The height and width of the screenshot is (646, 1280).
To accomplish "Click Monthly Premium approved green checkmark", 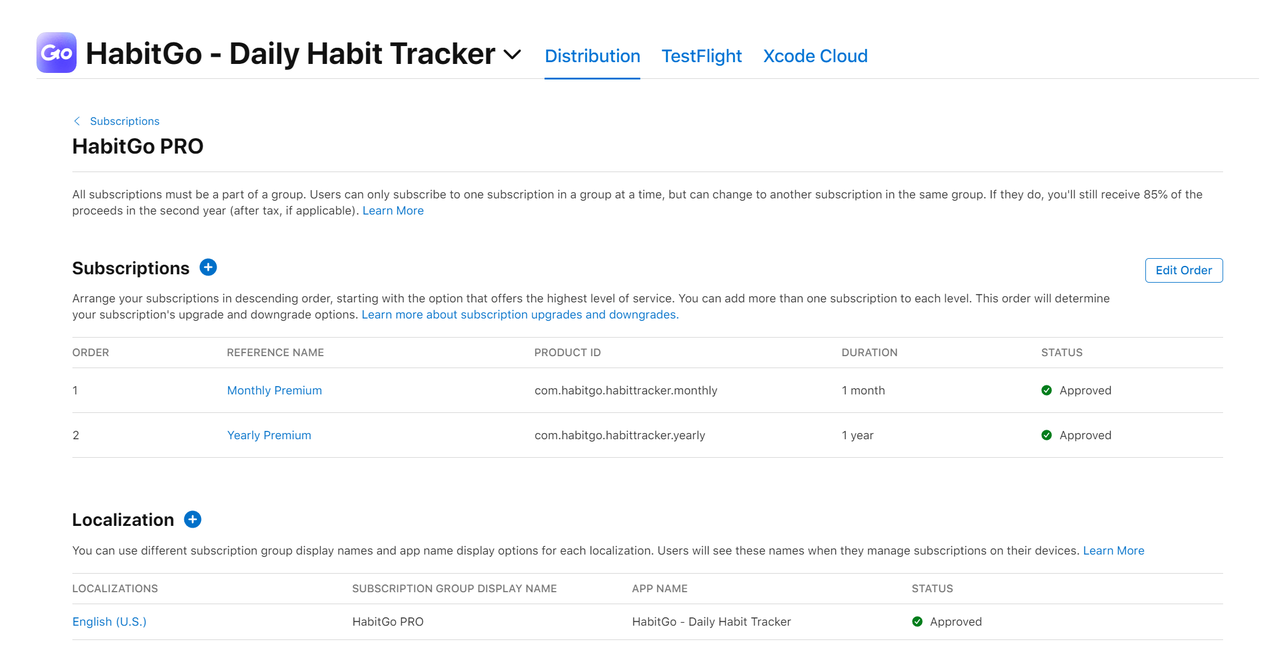I will [x=1046, y=390].
